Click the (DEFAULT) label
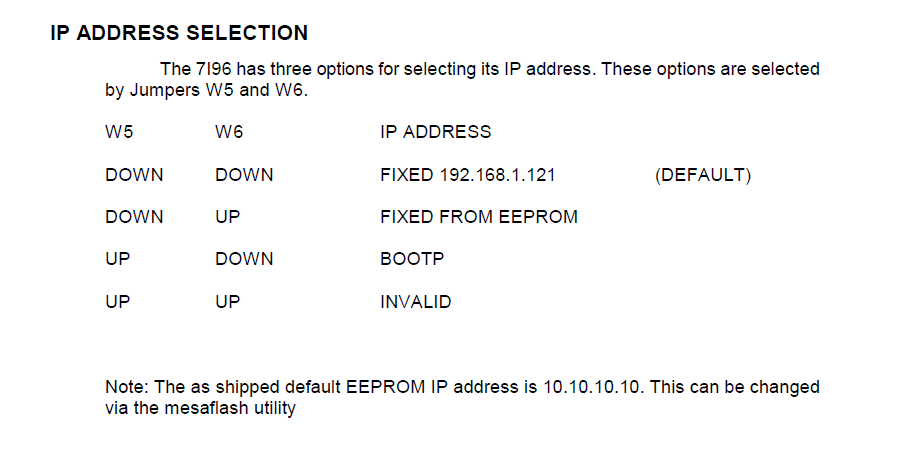The height and width of the screenshot is (449, 898). click(x=702, y=175)
